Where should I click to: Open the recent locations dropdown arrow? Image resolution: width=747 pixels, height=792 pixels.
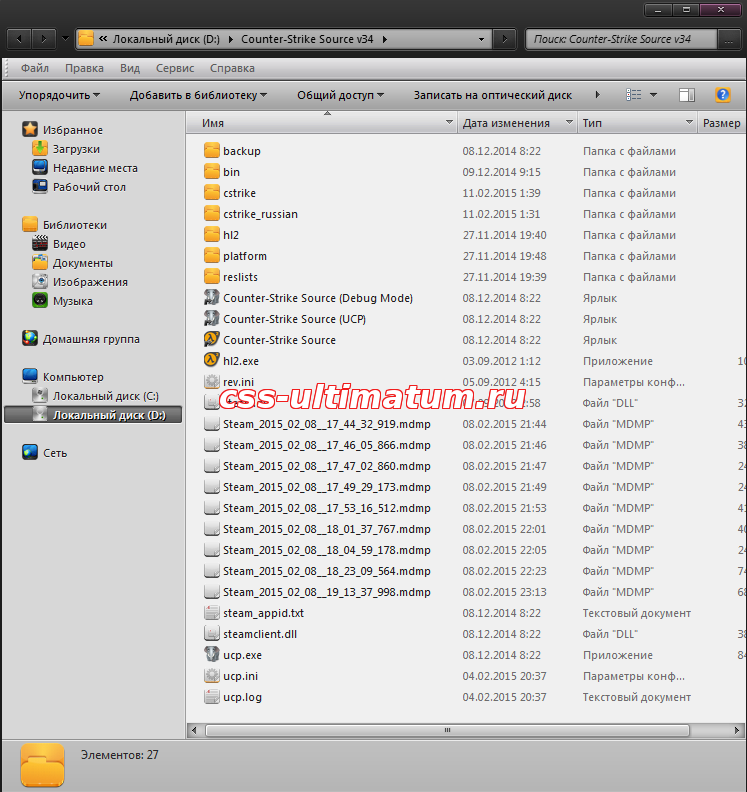[65, 39]
